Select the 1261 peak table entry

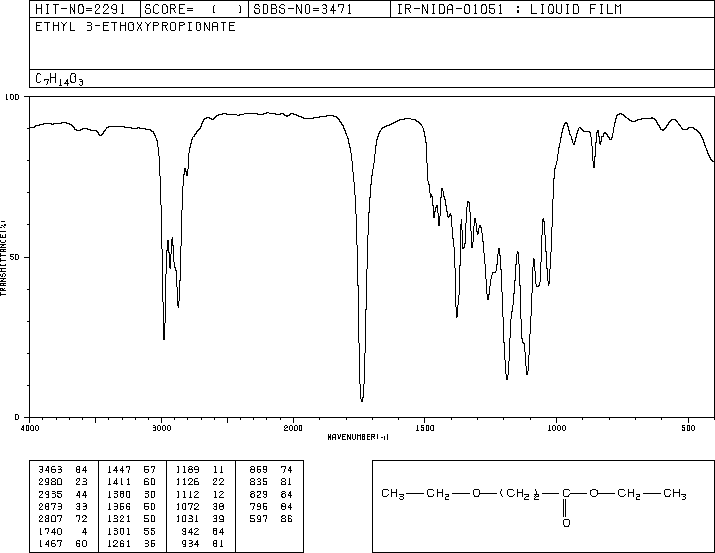(x=131, y=543)
